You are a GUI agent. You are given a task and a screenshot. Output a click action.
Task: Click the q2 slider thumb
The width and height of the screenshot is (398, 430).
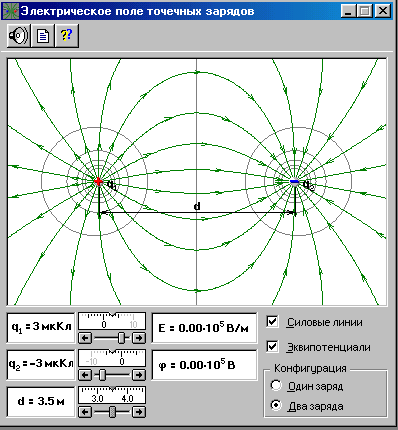pos(102,375)
